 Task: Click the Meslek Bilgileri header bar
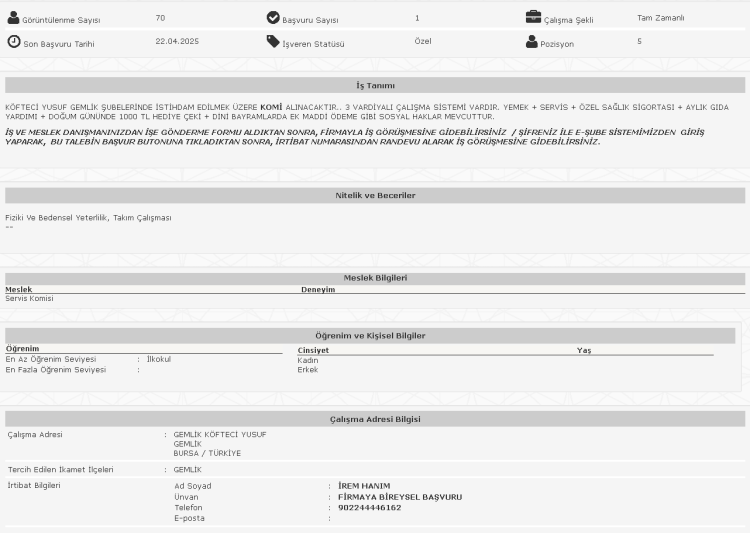click(x=375, y=278)
